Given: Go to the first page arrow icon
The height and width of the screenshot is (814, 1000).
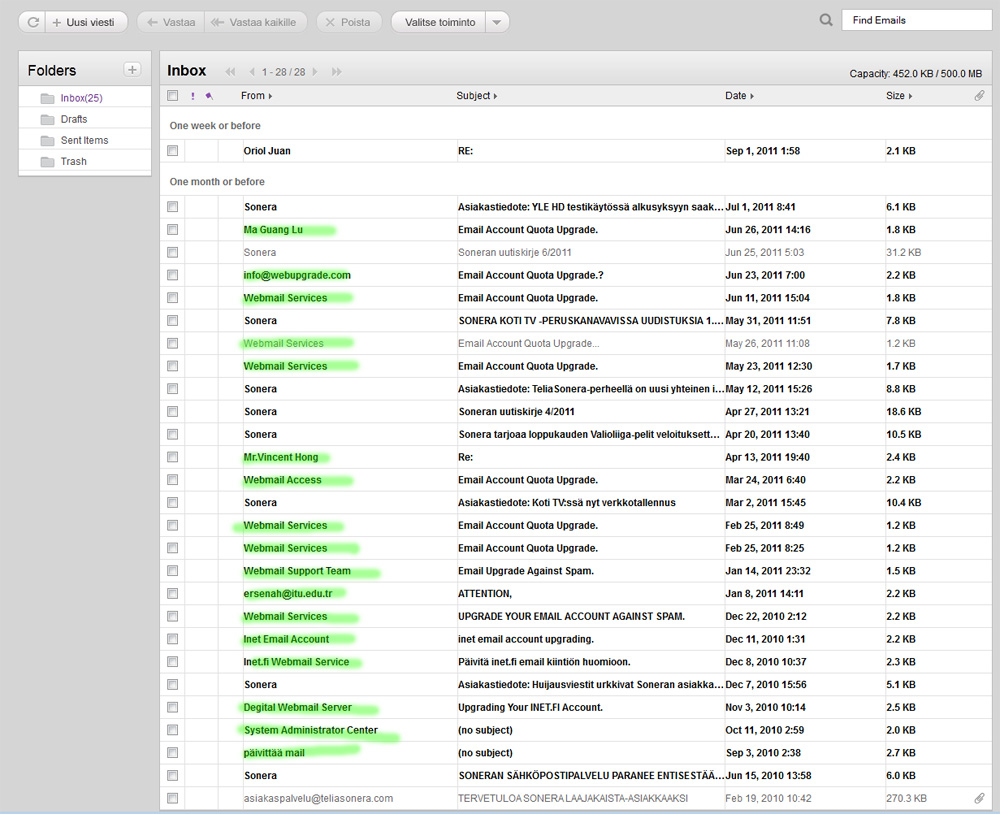Looking at the screenshot, I should (231, 72).
